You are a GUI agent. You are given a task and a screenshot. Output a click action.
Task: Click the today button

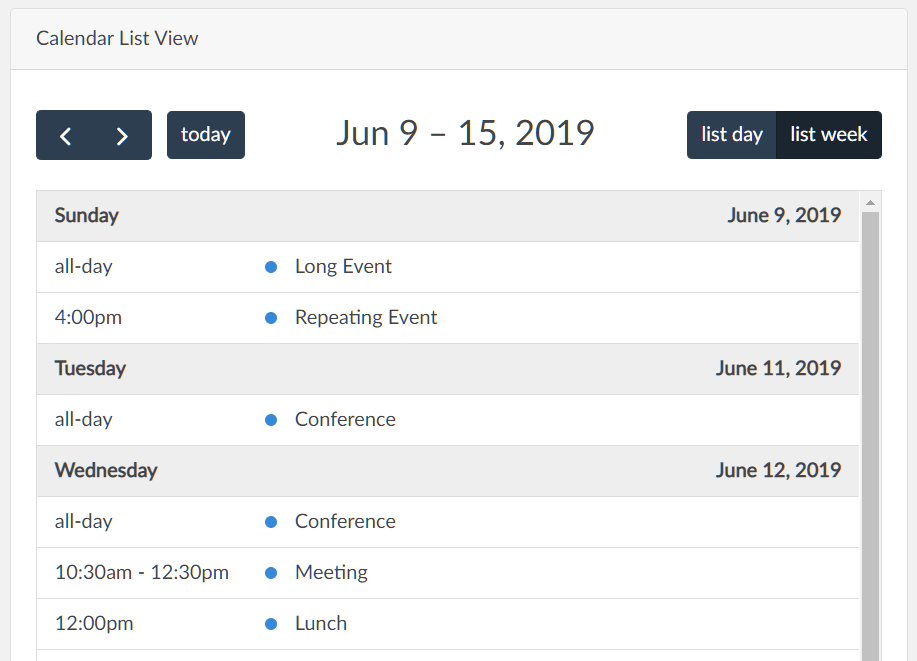tap(206, 135)
